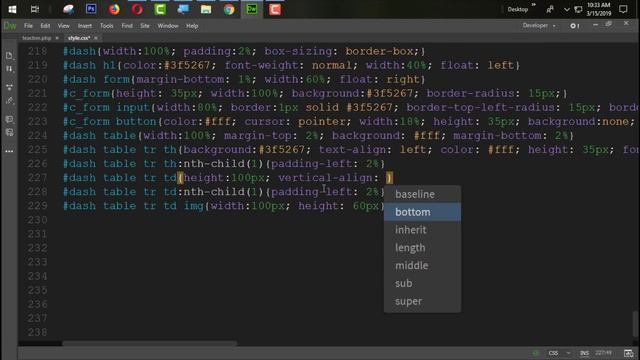Open the paint palette app in taskbar

[68, 9]
